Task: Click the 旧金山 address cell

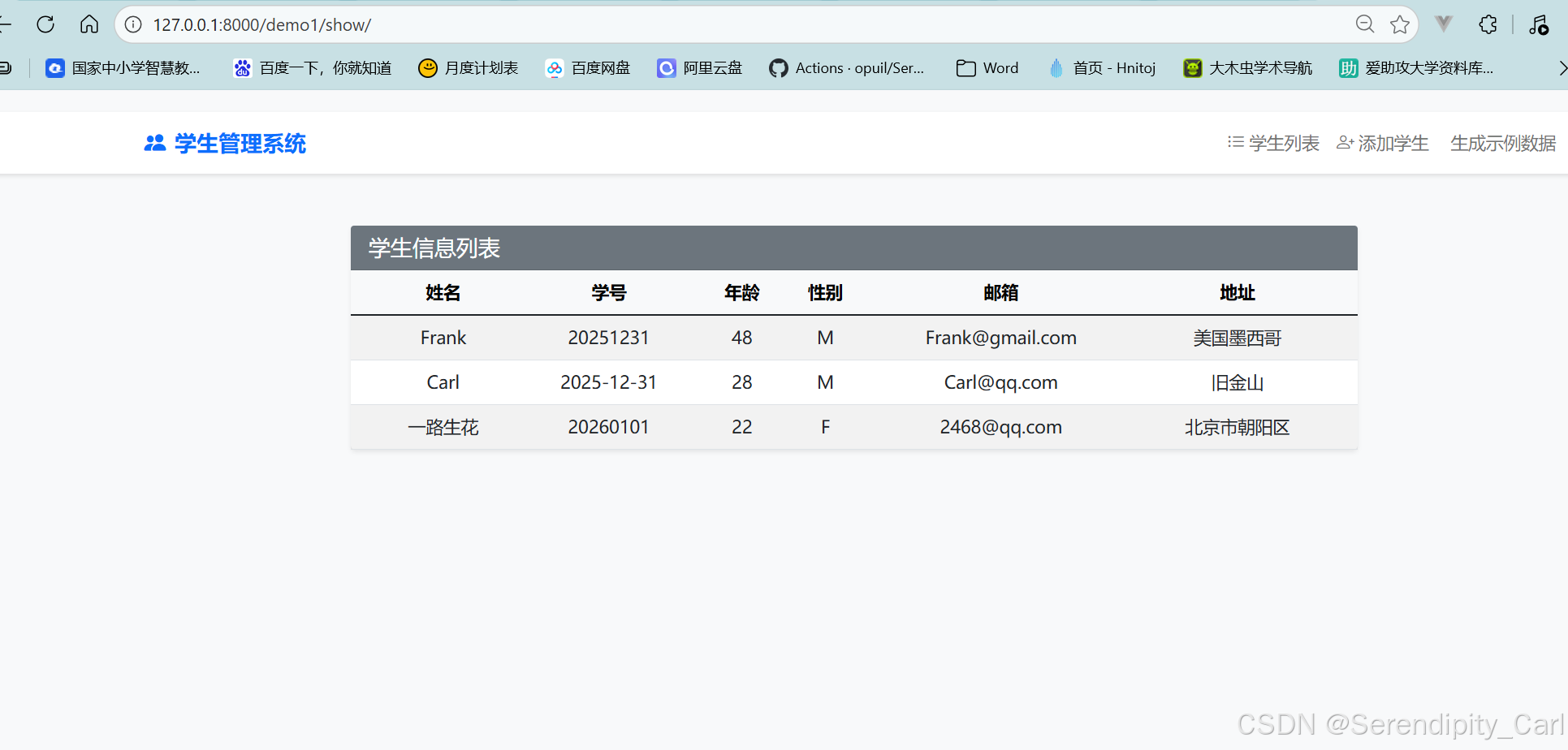Action: click(1237, 382)
